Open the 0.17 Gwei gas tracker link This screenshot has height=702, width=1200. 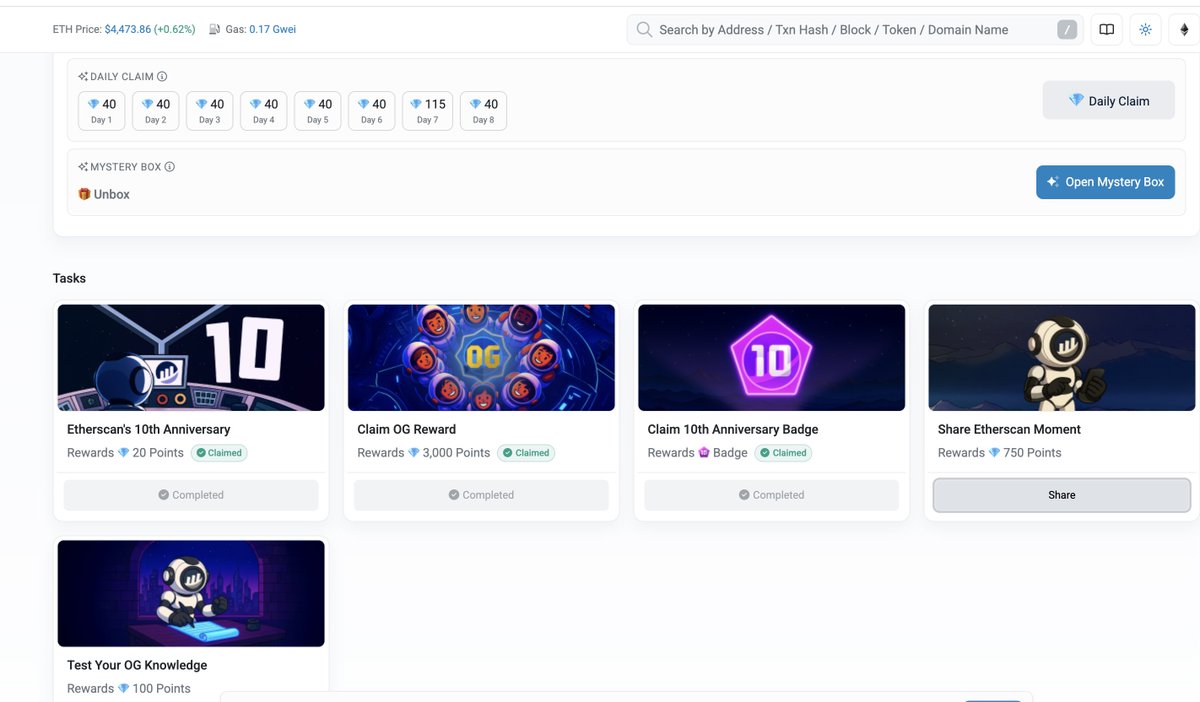(x=272, y=30)
